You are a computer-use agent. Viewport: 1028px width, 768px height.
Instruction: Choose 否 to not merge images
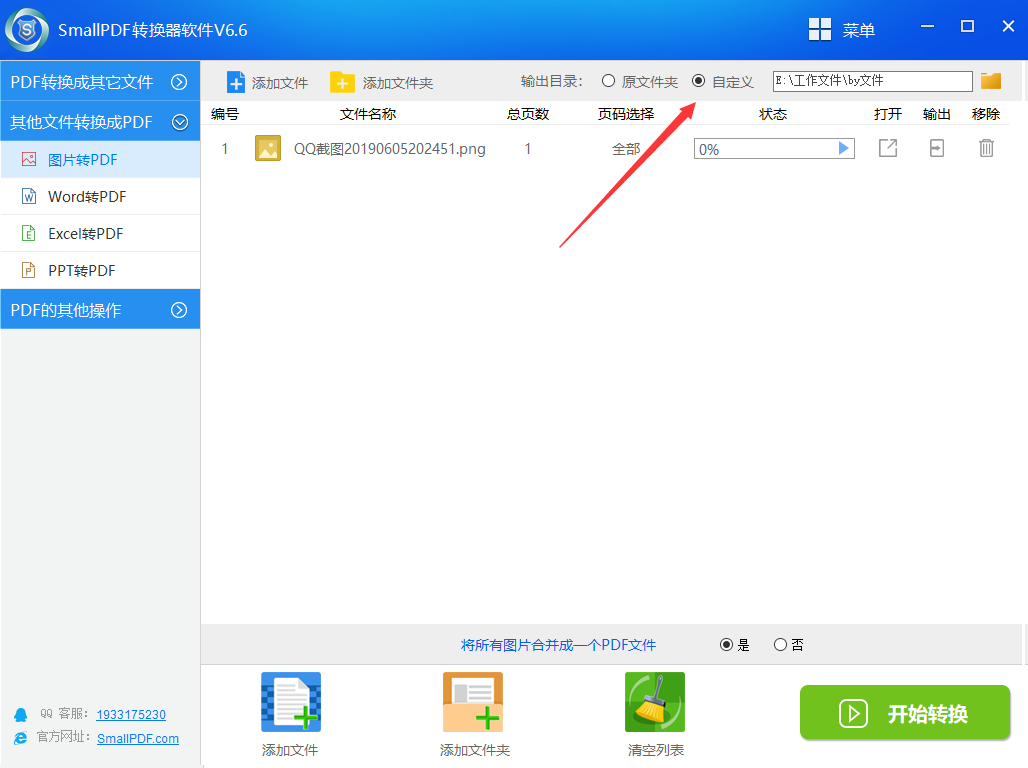pos(780,645)
